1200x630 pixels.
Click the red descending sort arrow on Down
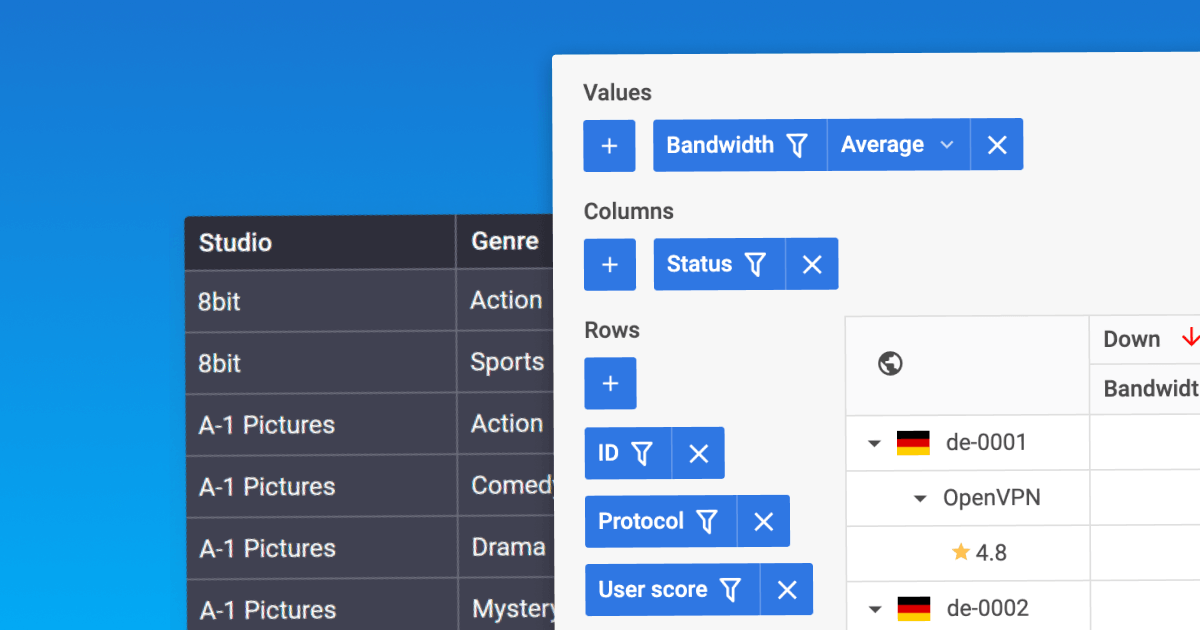[1192, 339]
